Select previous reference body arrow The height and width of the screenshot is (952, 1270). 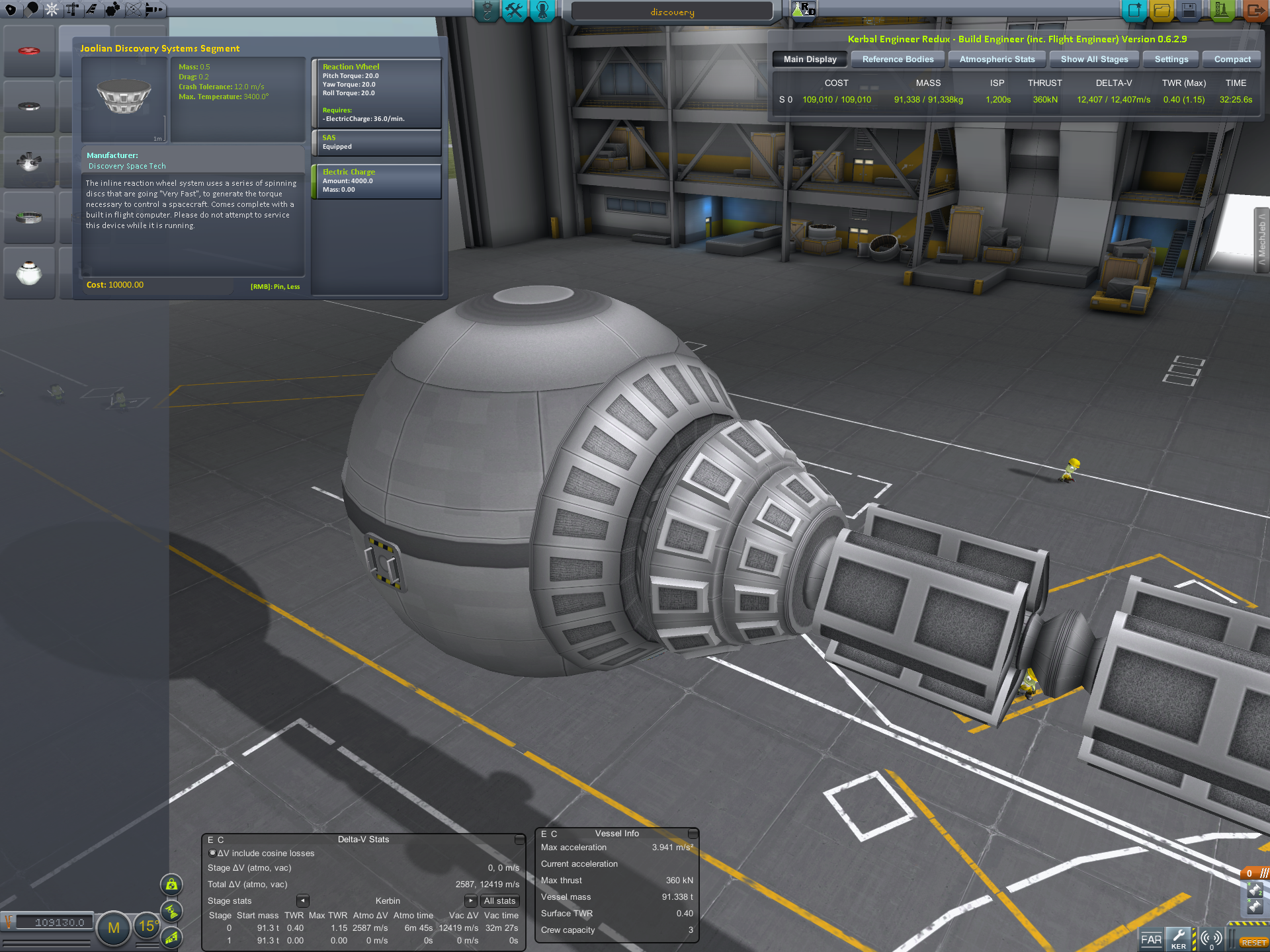[x=302, y=900]
